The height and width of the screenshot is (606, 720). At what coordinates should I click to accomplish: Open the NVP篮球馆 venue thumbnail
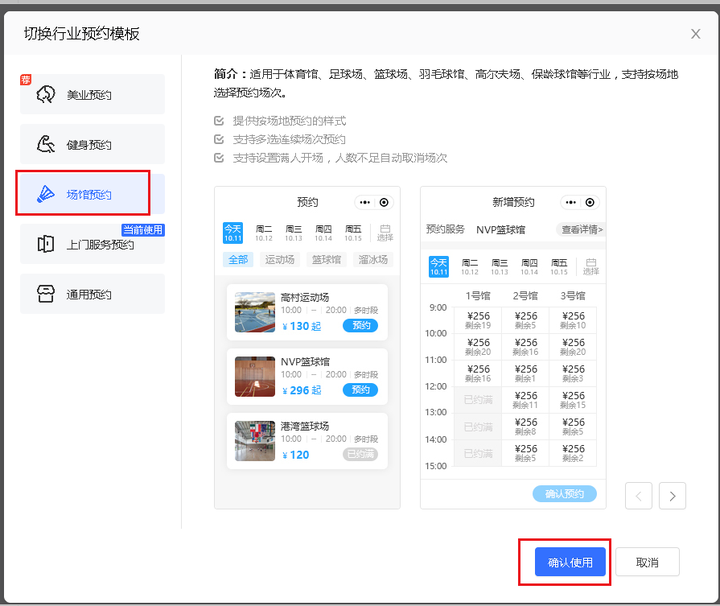(x=254, y=376)
